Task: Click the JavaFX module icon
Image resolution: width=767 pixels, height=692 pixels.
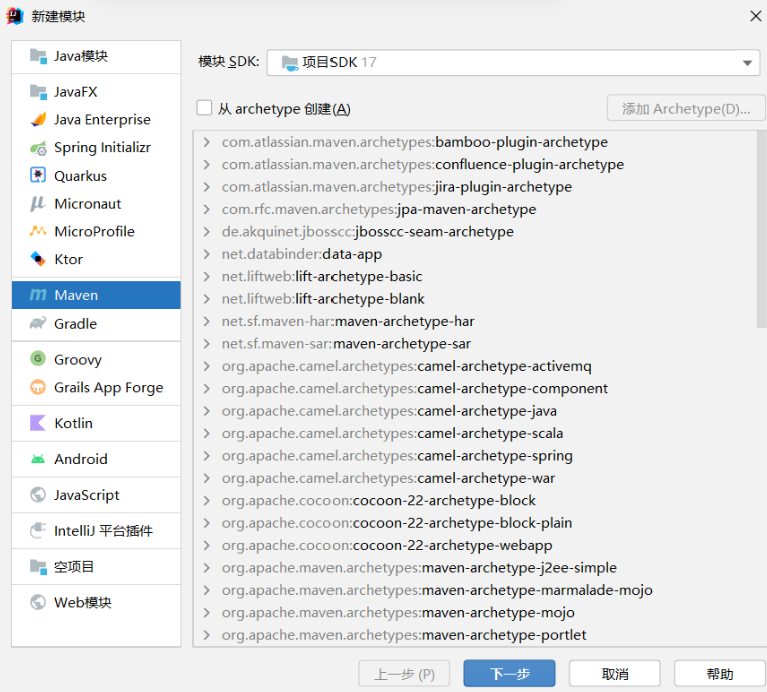Action: coord(38,92)
